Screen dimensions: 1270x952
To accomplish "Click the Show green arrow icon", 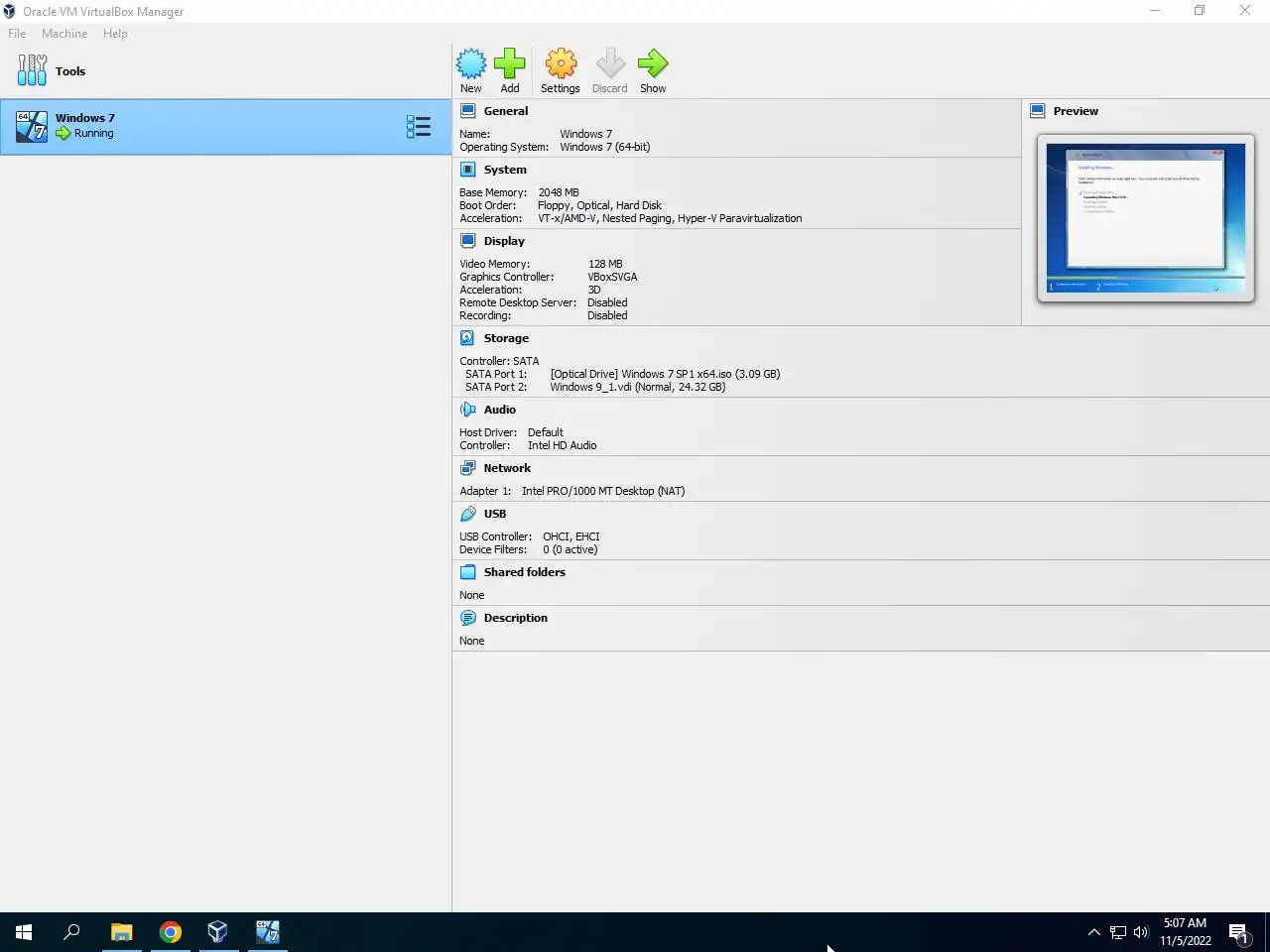I will click(653, 63).
